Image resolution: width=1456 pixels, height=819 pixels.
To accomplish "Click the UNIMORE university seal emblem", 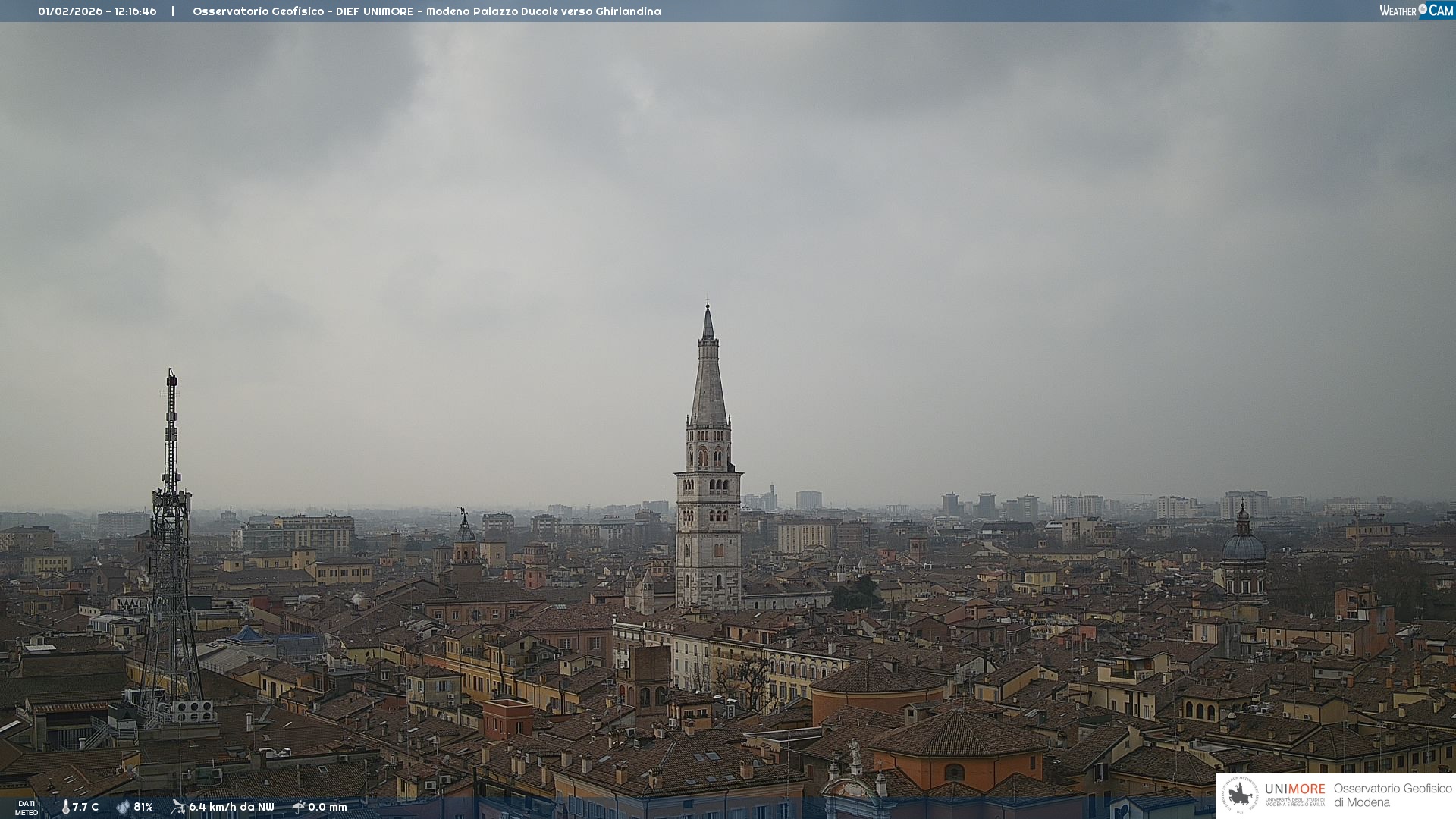I will click(x=1240, y=795).
